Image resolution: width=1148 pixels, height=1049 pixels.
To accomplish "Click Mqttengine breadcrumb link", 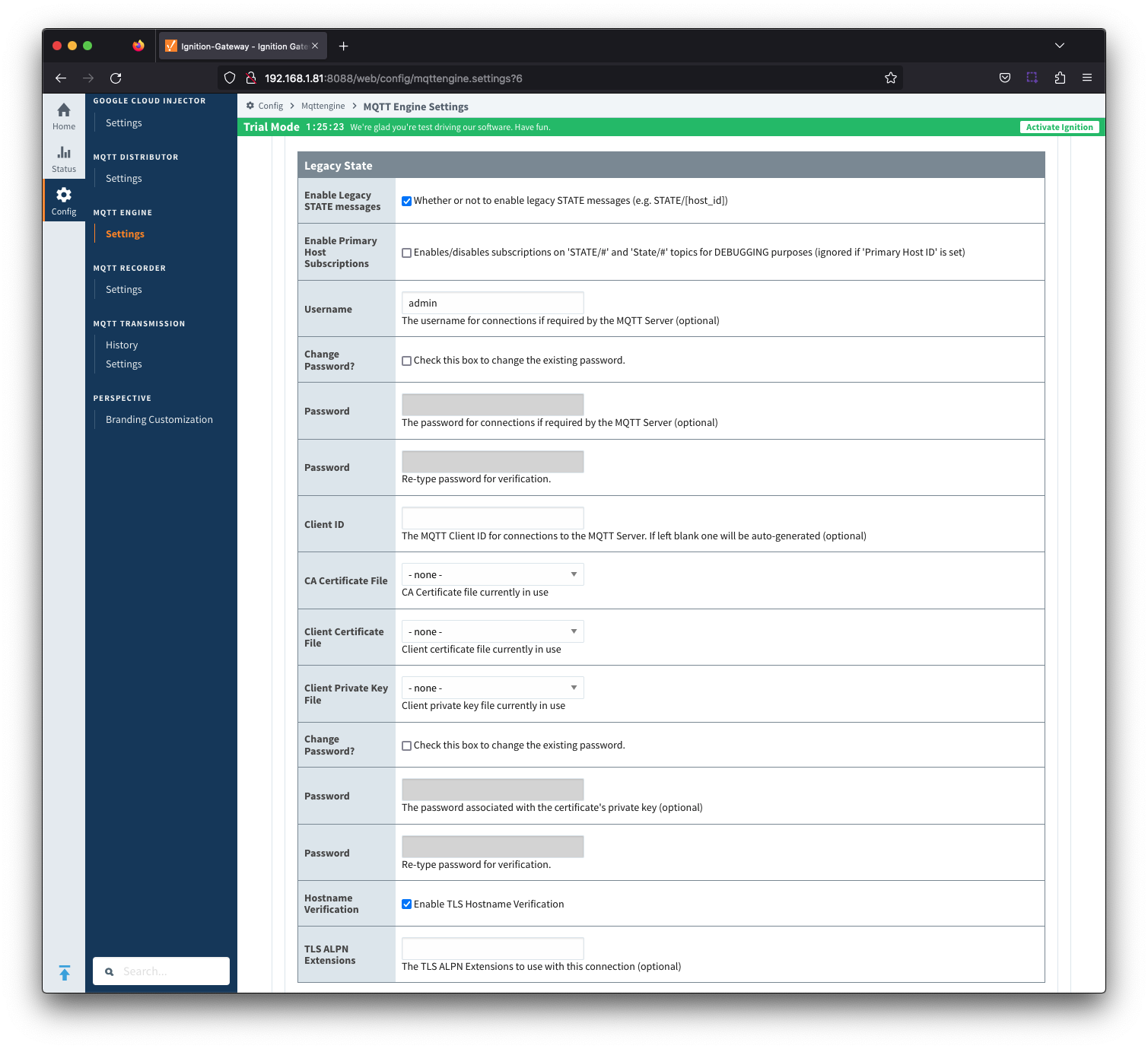I will (323, 106).
